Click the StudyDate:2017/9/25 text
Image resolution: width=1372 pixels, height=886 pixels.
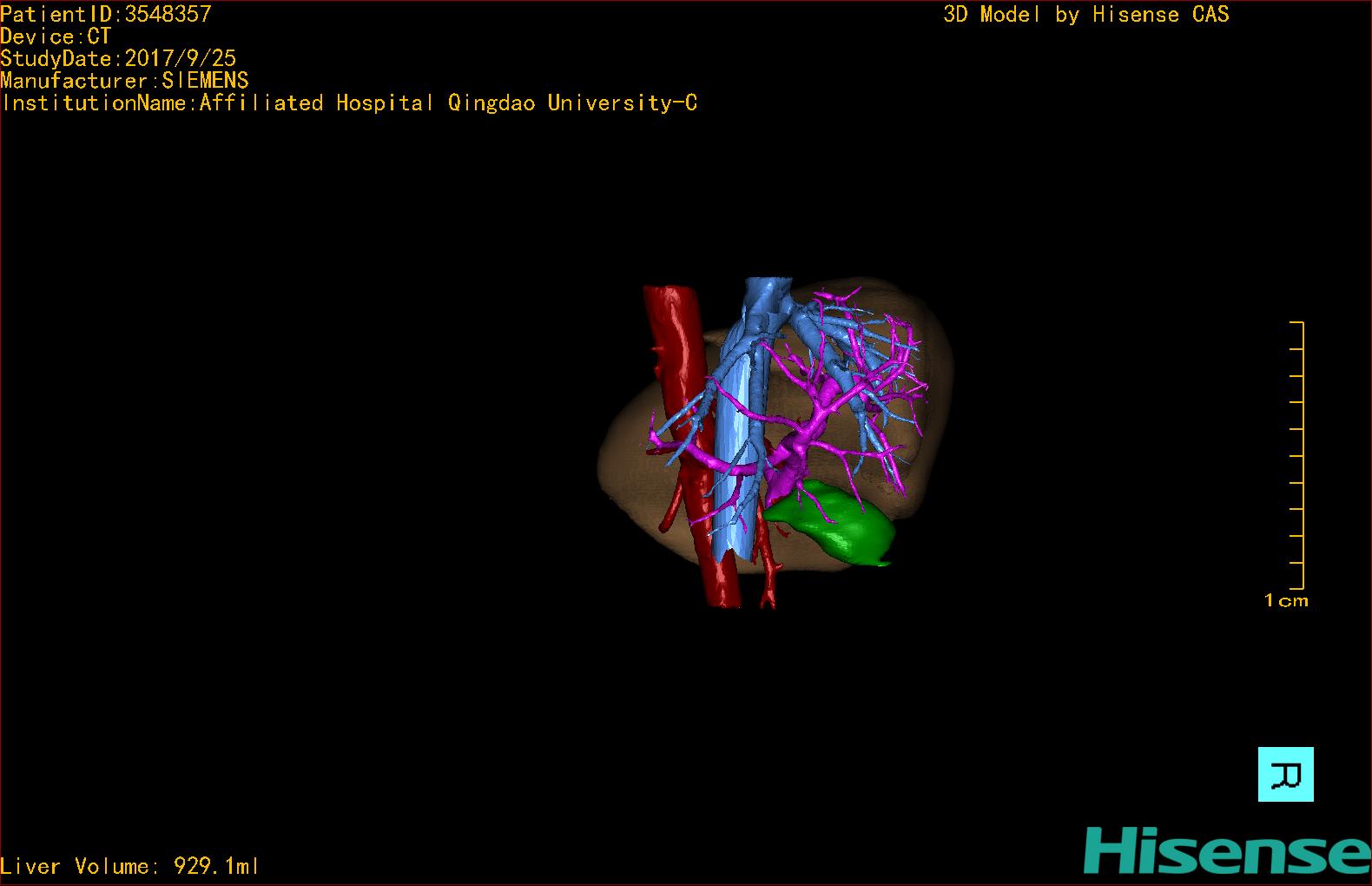(x=118, y=58)
